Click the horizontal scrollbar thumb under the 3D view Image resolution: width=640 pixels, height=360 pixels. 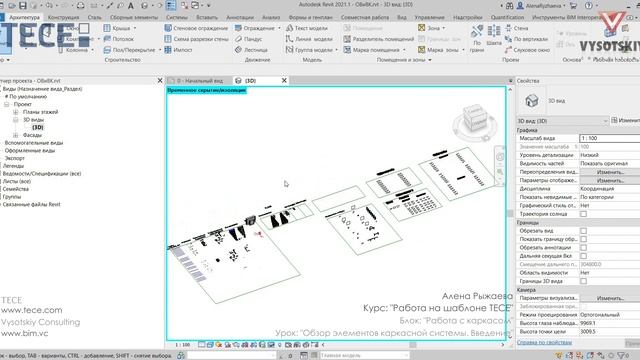[413, 345]
